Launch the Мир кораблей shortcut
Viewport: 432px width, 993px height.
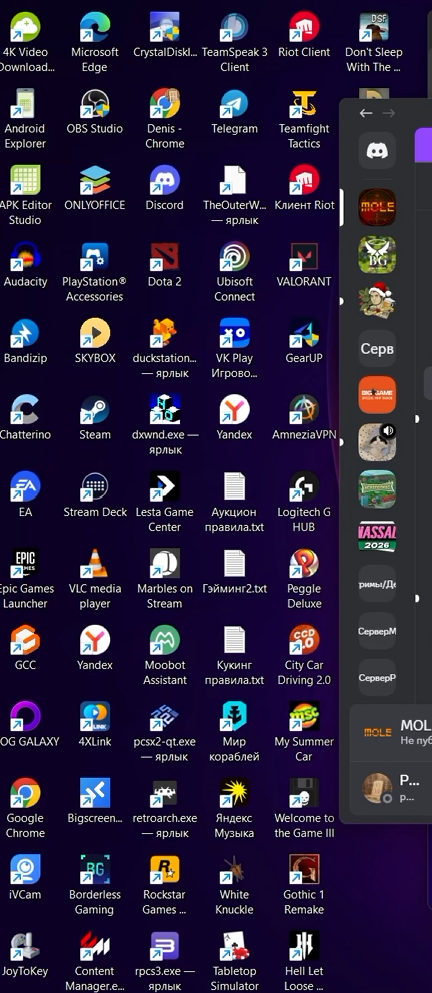pos(234,718)
